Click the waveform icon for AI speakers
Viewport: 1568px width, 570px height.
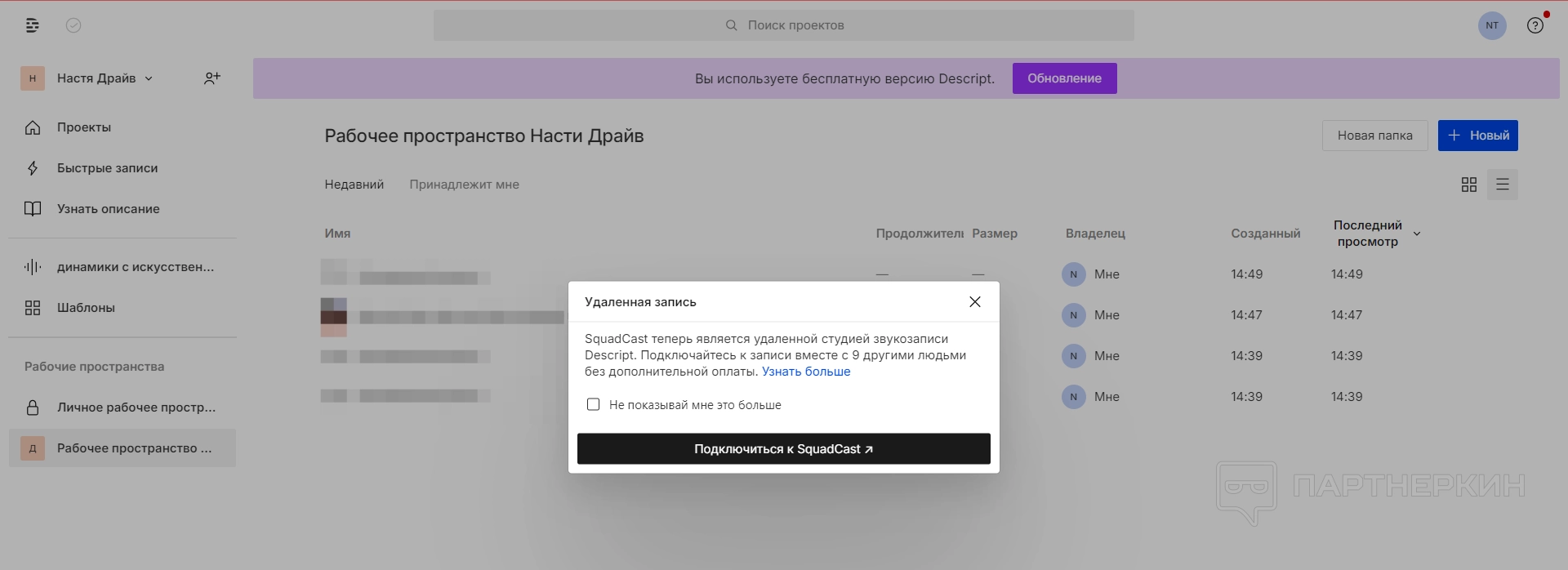(x=33, y=267)
